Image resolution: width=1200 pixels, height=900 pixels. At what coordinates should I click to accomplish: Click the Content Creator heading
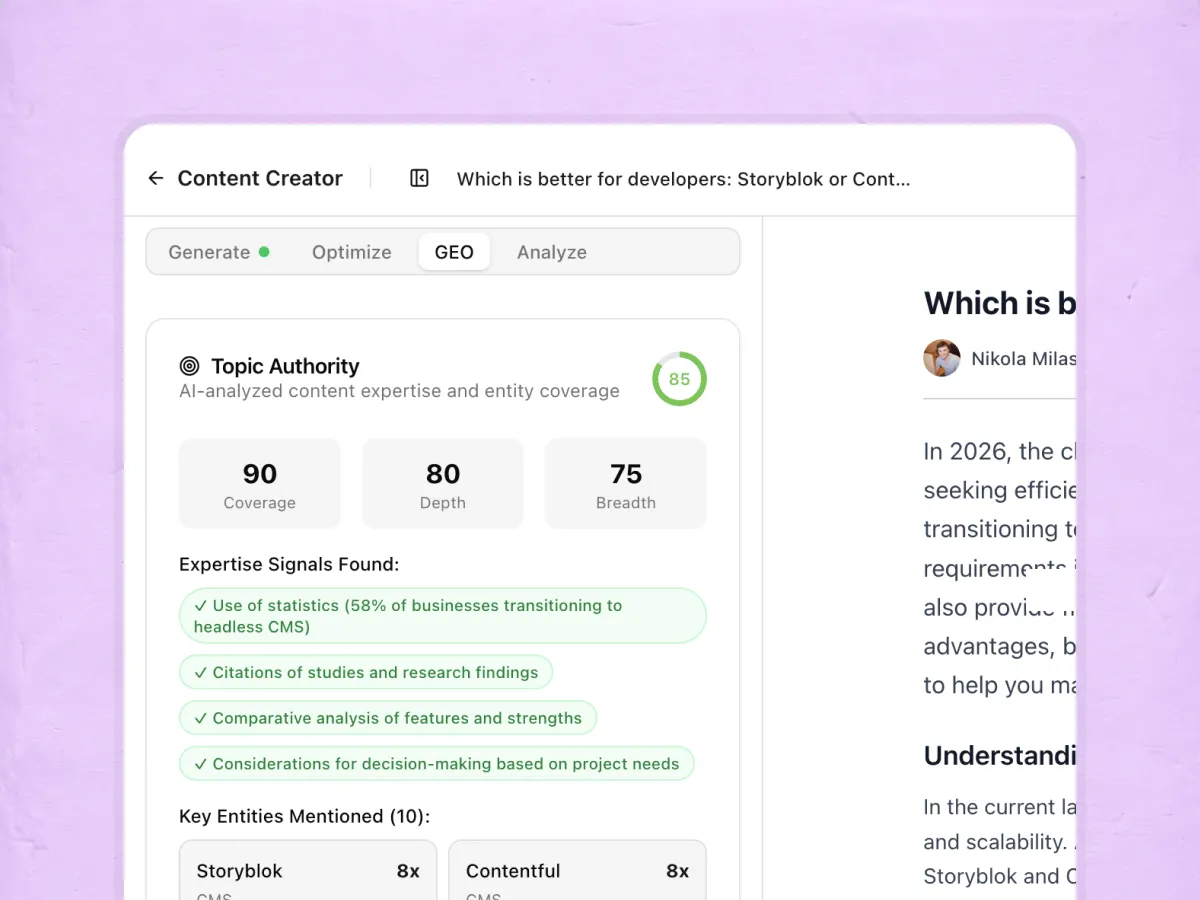coord(260,179)
